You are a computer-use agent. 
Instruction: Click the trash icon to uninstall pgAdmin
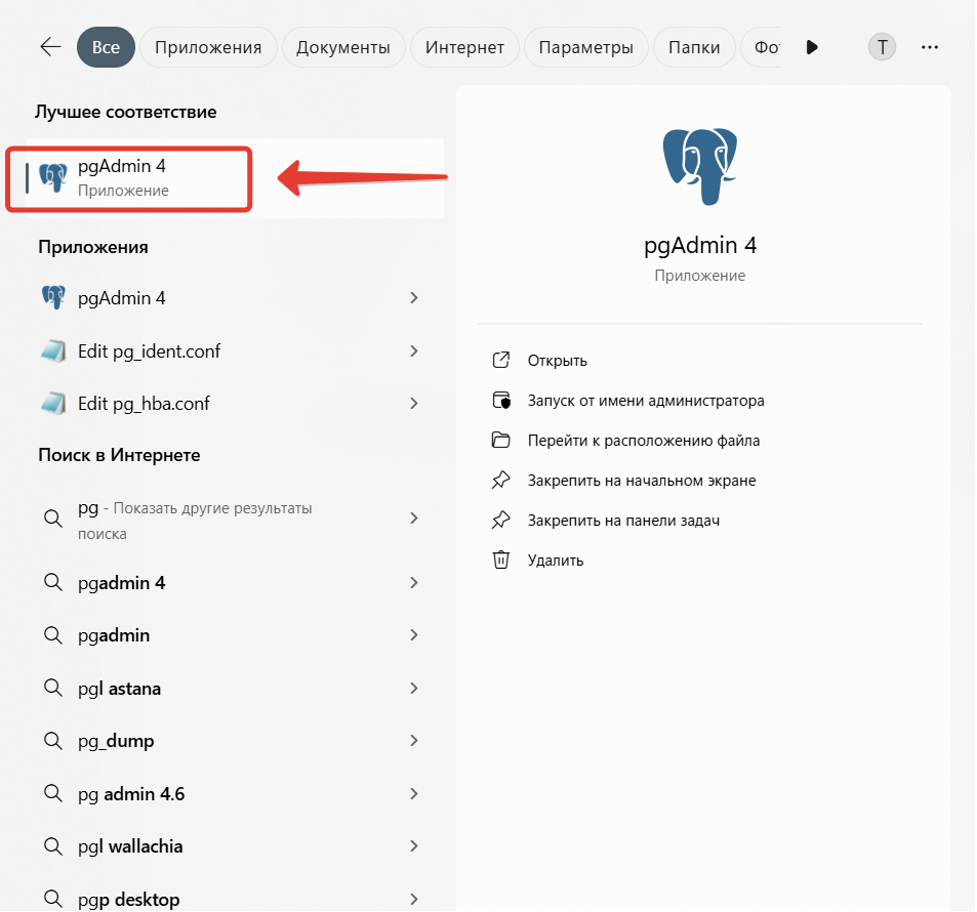click(501, 560)
